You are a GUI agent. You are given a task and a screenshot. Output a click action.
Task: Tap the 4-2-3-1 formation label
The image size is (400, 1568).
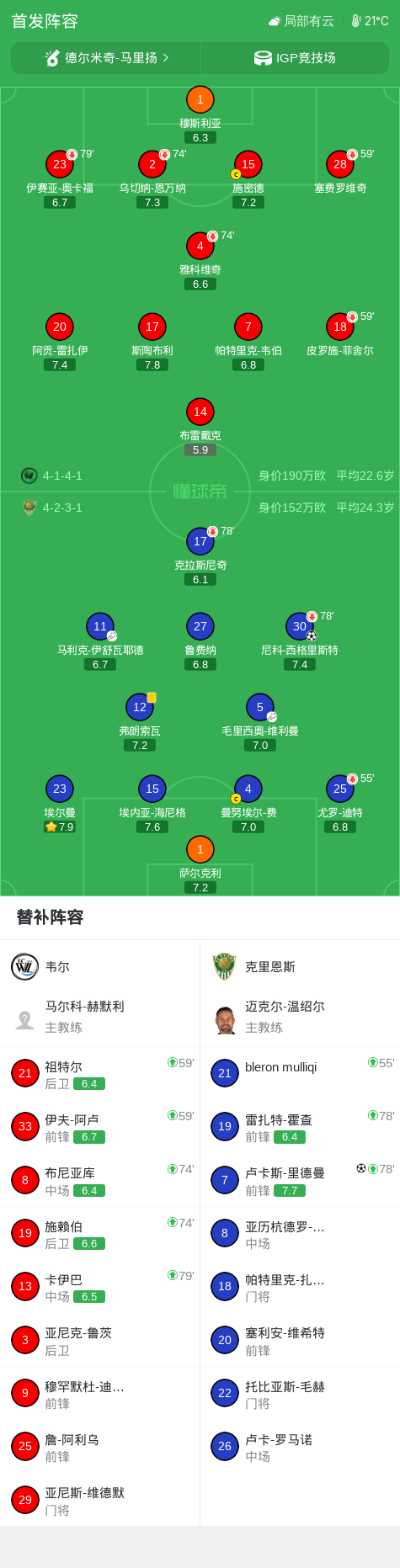tap(62, 508)
